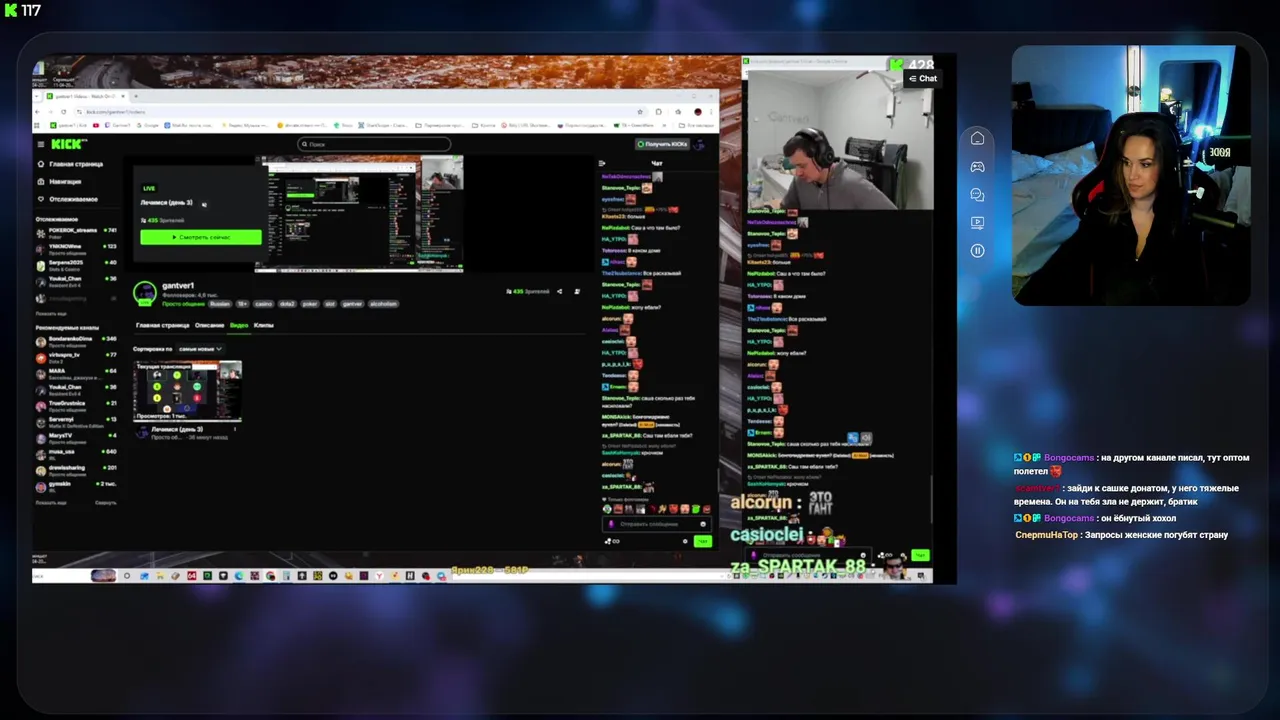Expand Показать еще under recommended channels
Viewport: 1280px width, 720px height.
[x=51, y=503]
